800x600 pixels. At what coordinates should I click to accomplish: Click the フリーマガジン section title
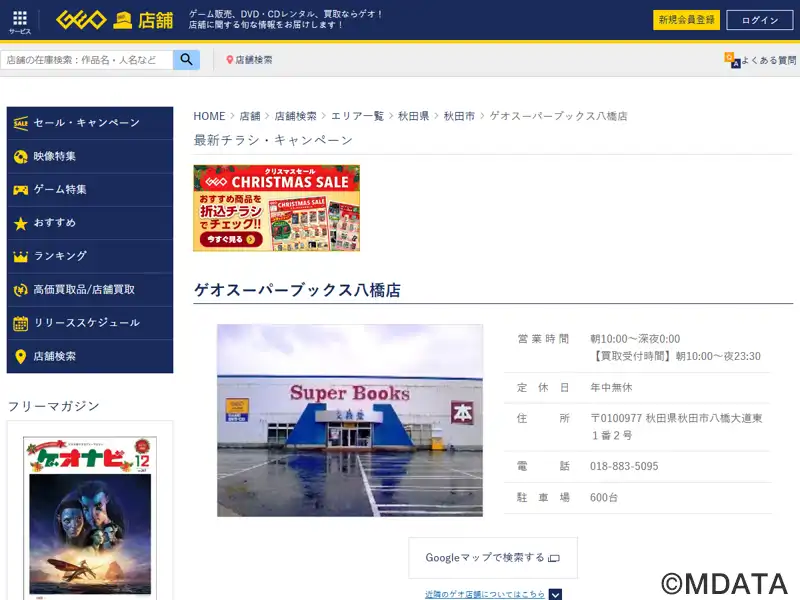(x=54, y=406)
